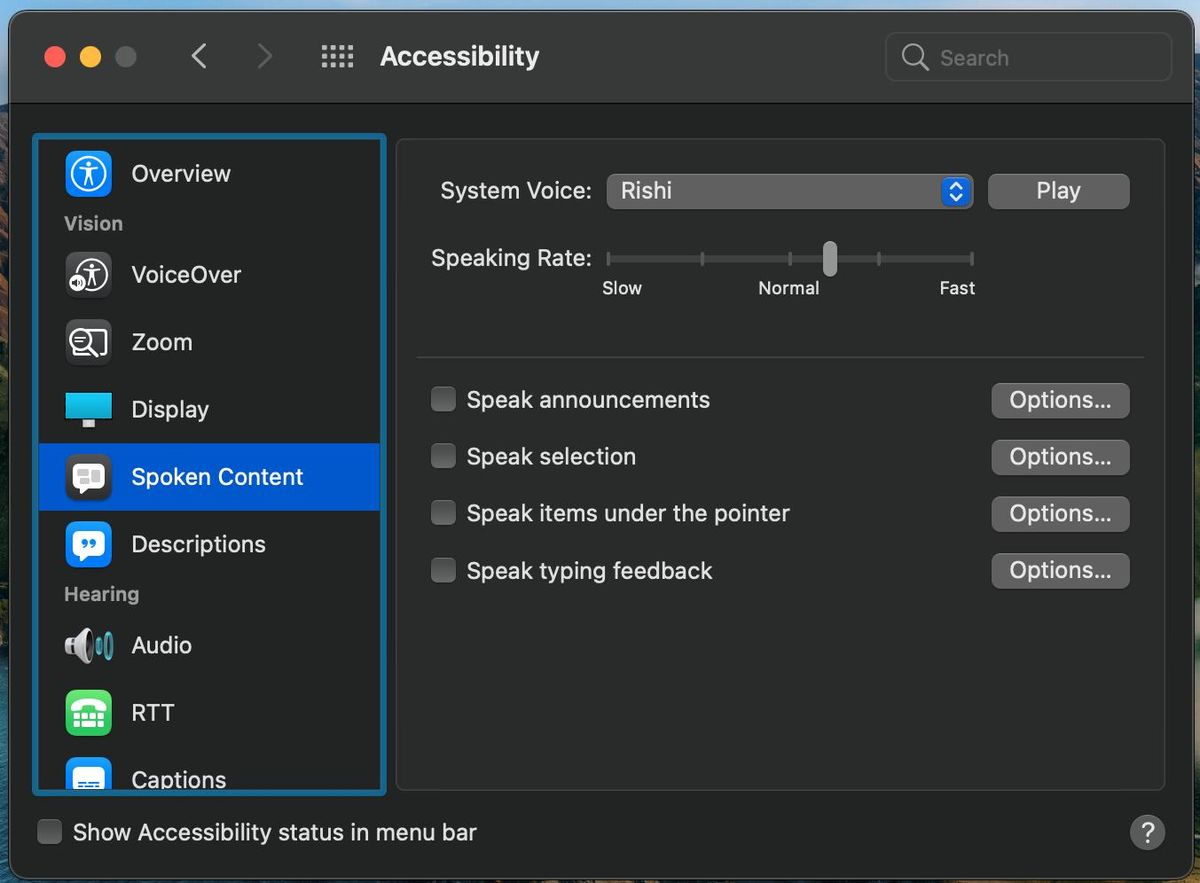This screenshot has height=883, width=1200.
Task: Open Options for Speak typing feedback
Action: [1060, 570]
